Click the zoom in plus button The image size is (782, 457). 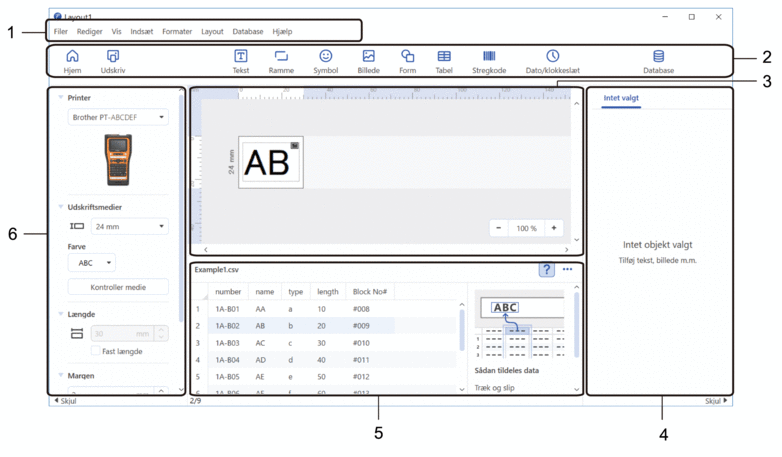[553, 228]
